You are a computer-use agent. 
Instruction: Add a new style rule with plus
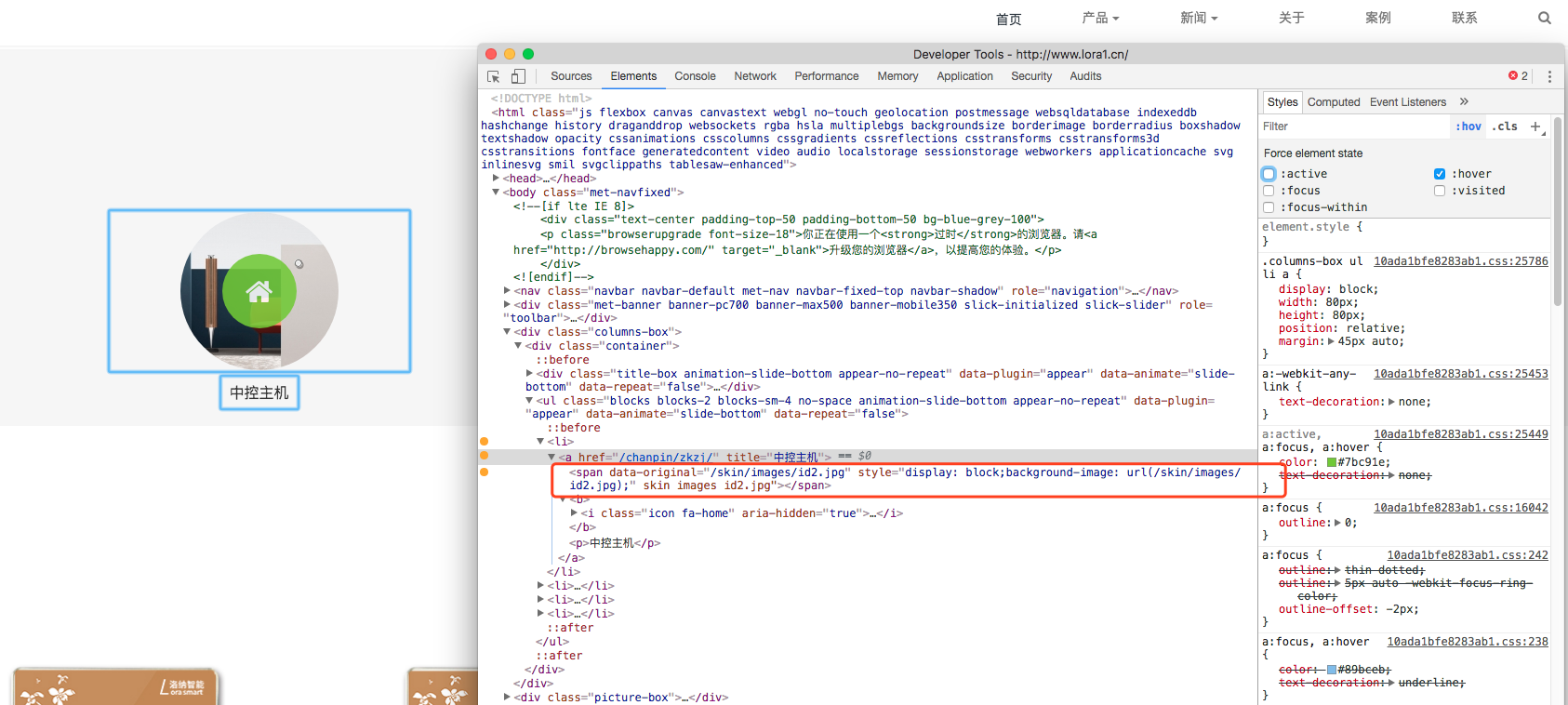coord(1535,126)
